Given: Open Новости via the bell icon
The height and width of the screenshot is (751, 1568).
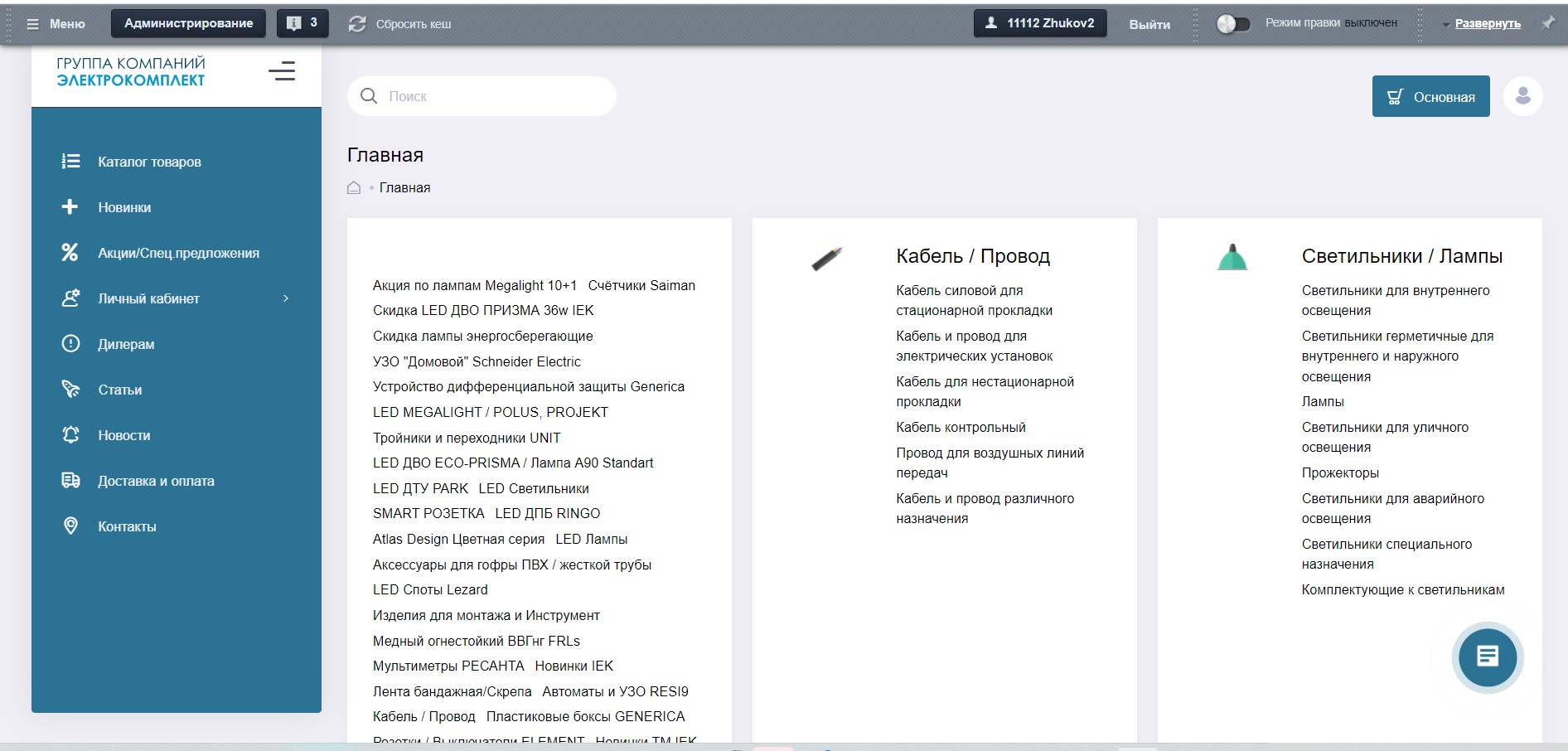Looking at the screenshot, I should (x=70, y=435).
